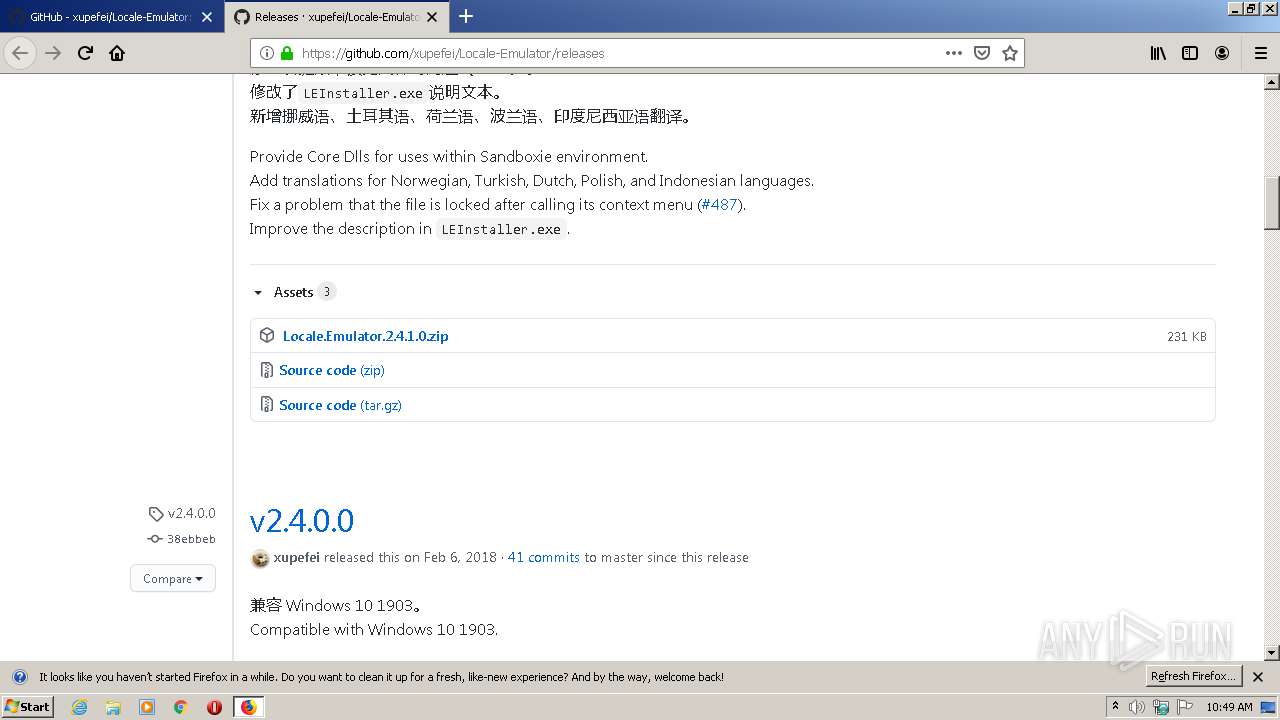The image size is (1280, 720).
Task: Download Source code (tar.gz)
Action: (x=340, y=405)
